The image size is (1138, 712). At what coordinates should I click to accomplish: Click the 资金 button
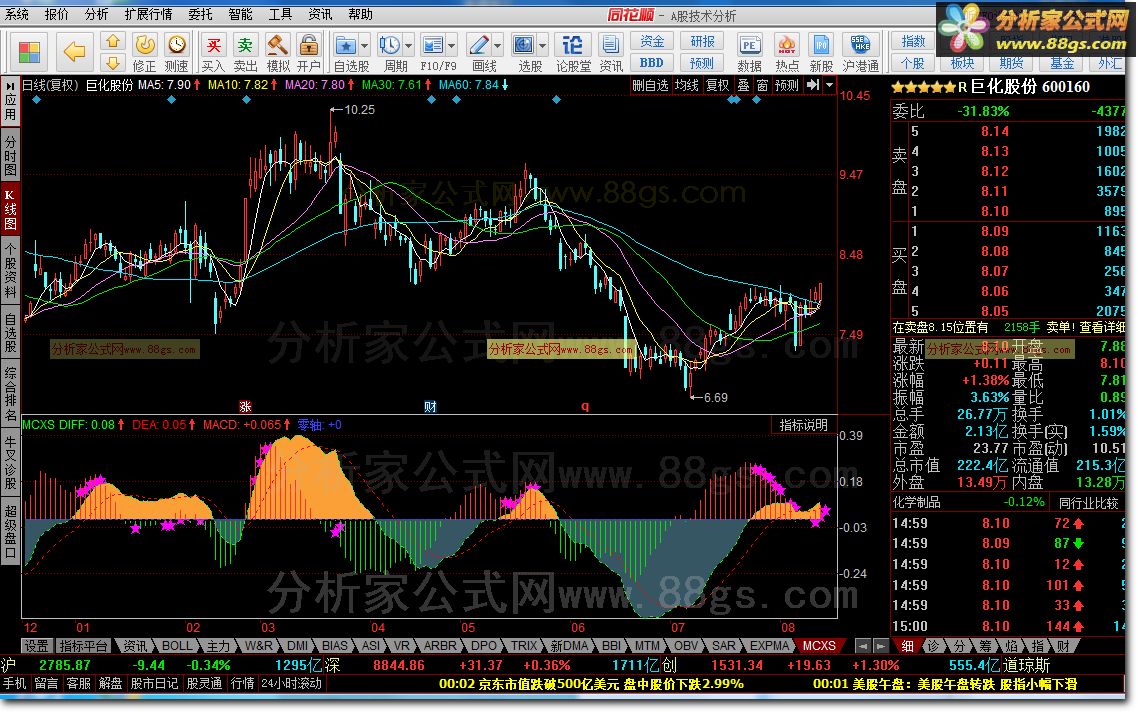click(x=652, y=41)
